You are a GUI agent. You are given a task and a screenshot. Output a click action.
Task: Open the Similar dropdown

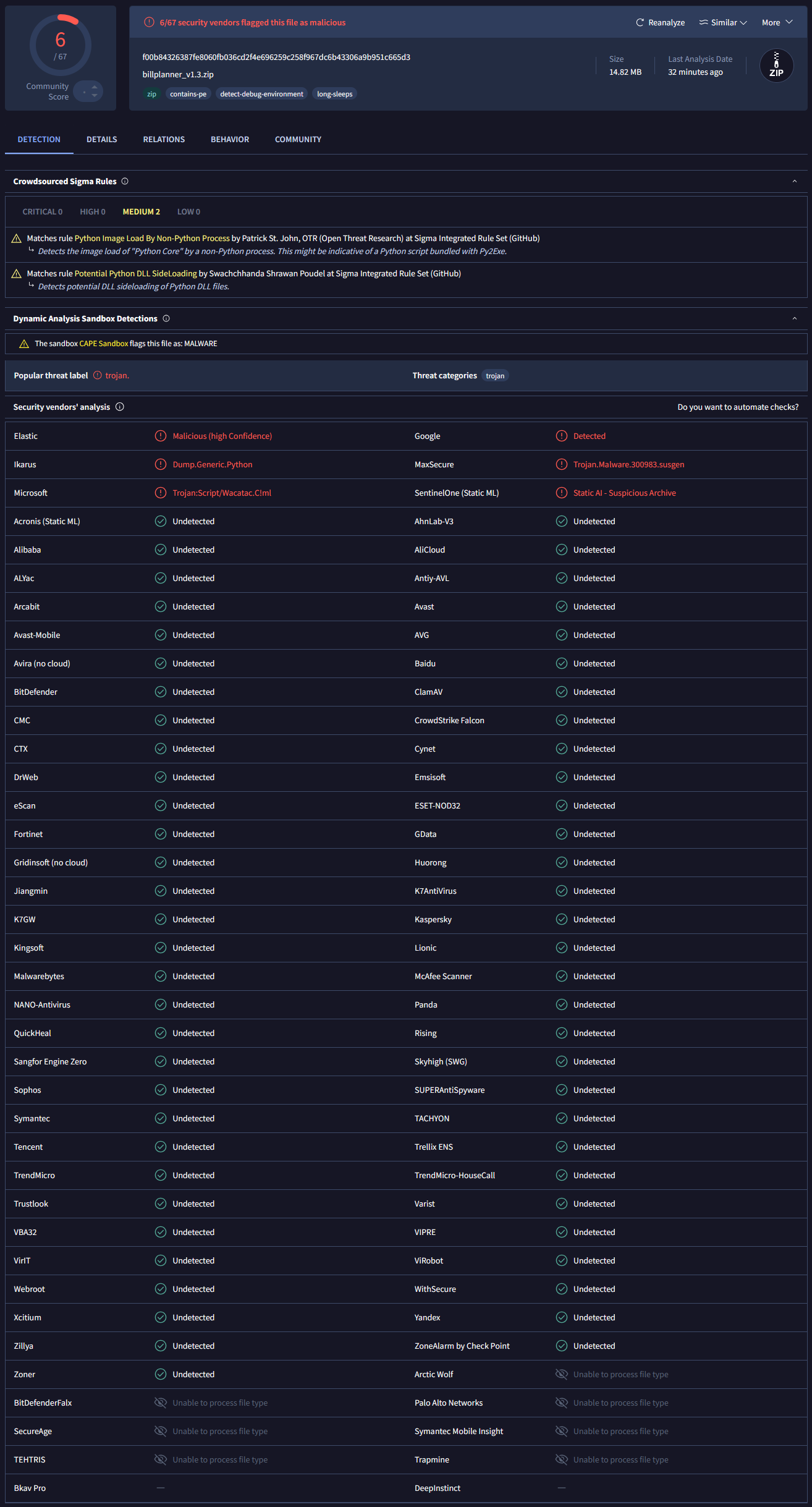pos(723,22)
